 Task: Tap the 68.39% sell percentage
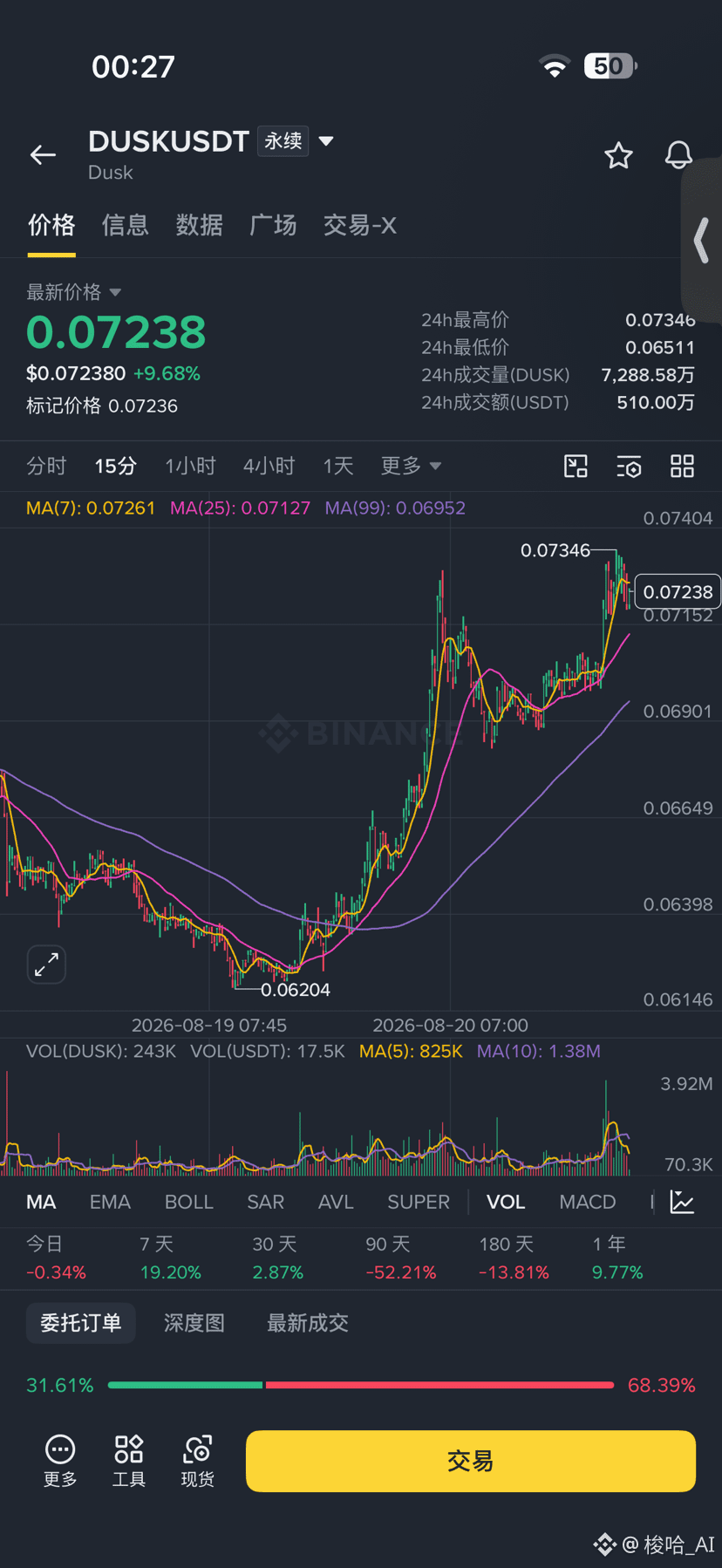(x=662, y=1385)
